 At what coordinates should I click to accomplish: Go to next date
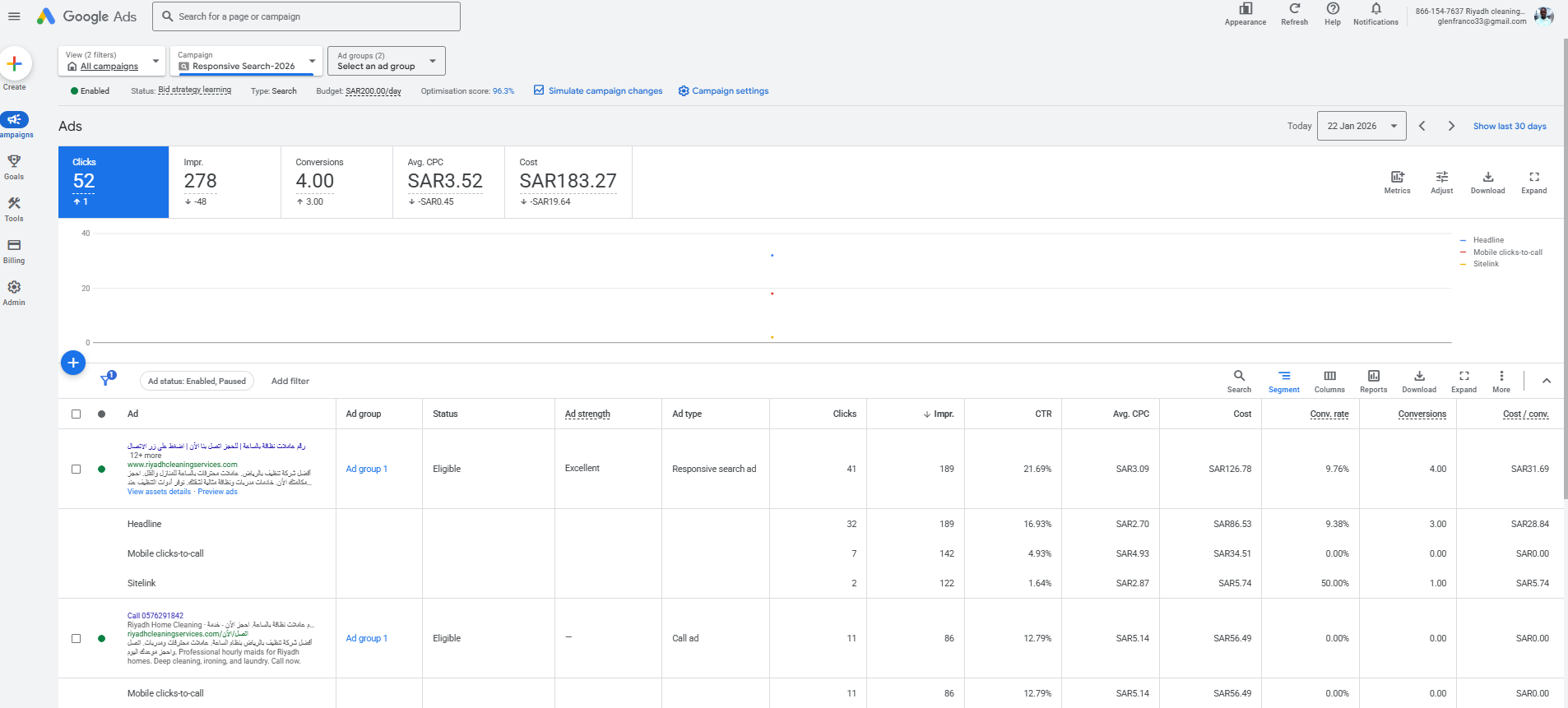1451,126
